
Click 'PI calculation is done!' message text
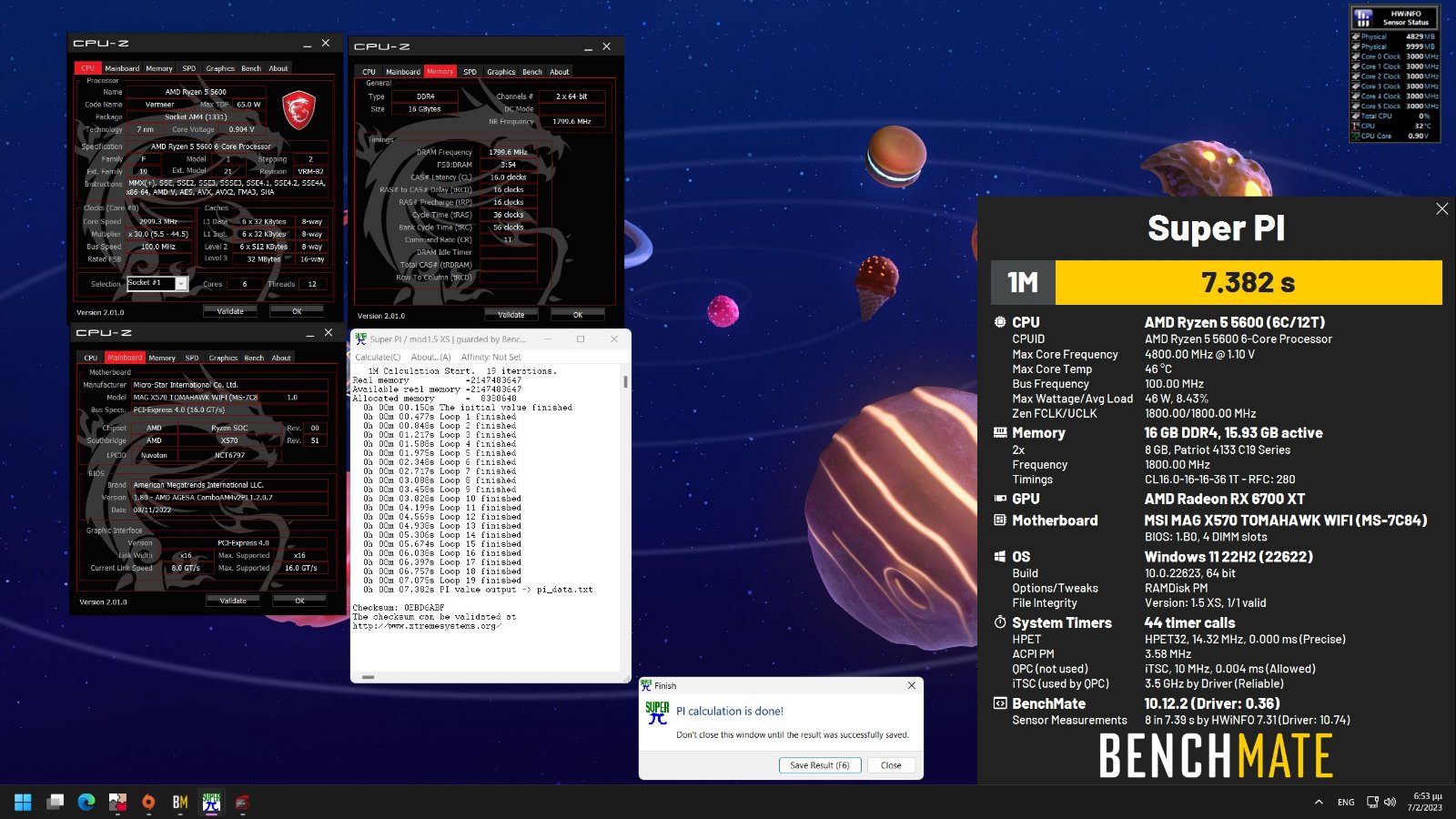(x=729, y=712)
